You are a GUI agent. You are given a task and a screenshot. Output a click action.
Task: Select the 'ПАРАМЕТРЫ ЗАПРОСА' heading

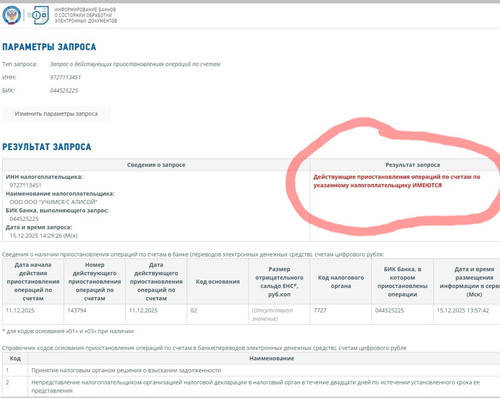49,47
